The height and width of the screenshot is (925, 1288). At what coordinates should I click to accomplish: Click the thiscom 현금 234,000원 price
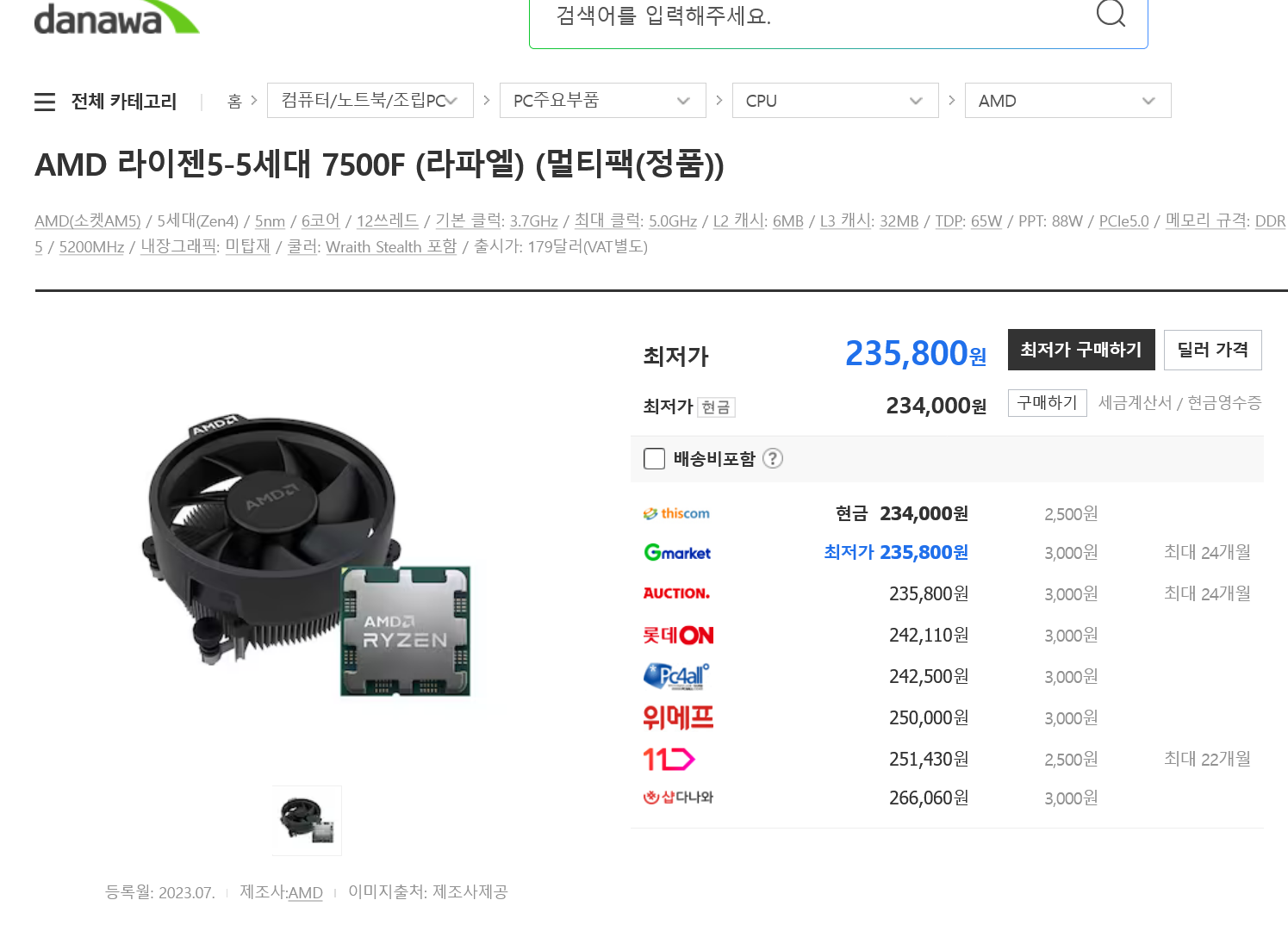pos(902,514)
